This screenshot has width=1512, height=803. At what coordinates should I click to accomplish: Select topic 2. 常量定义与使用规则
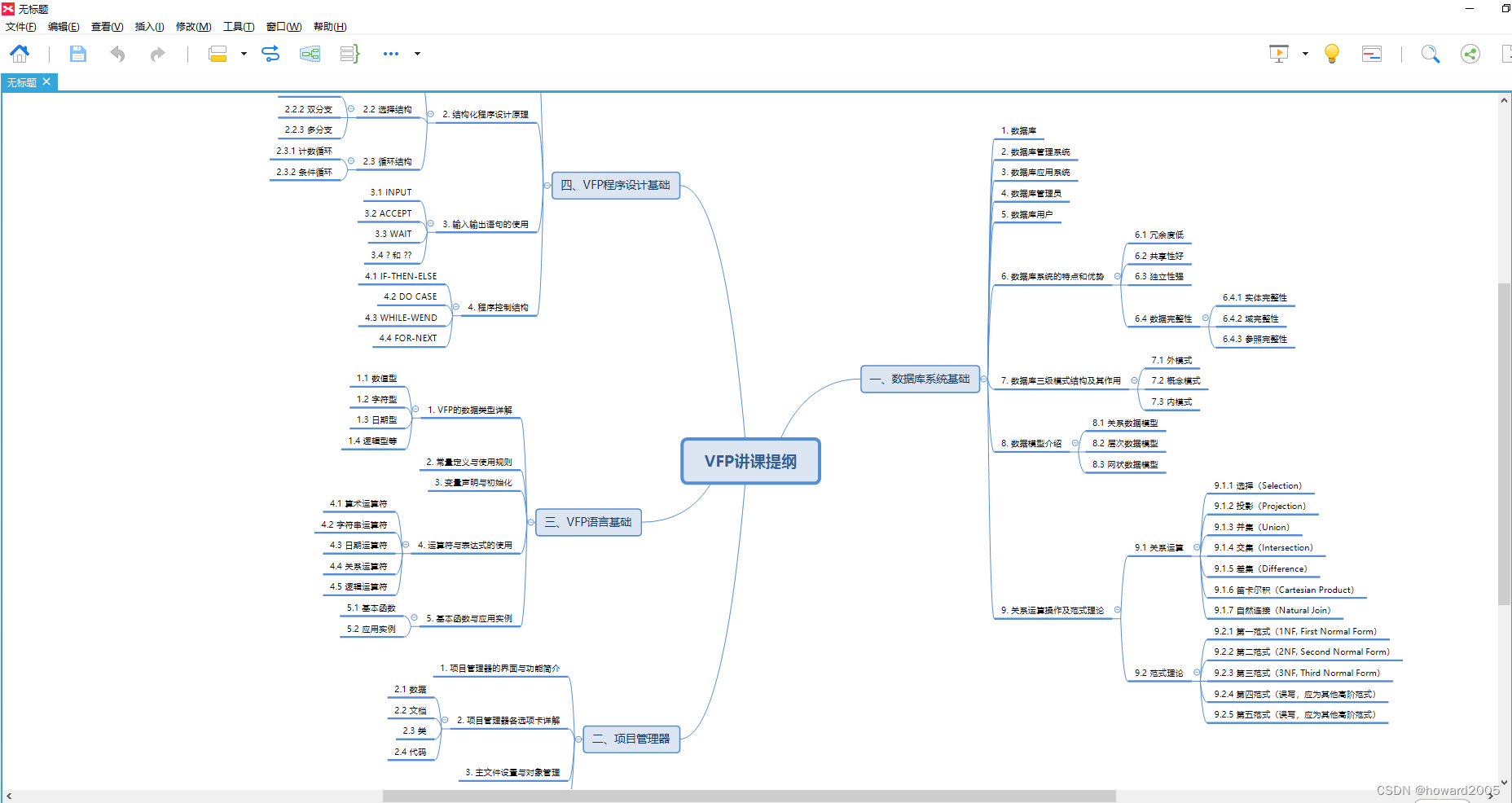[469, 463]
